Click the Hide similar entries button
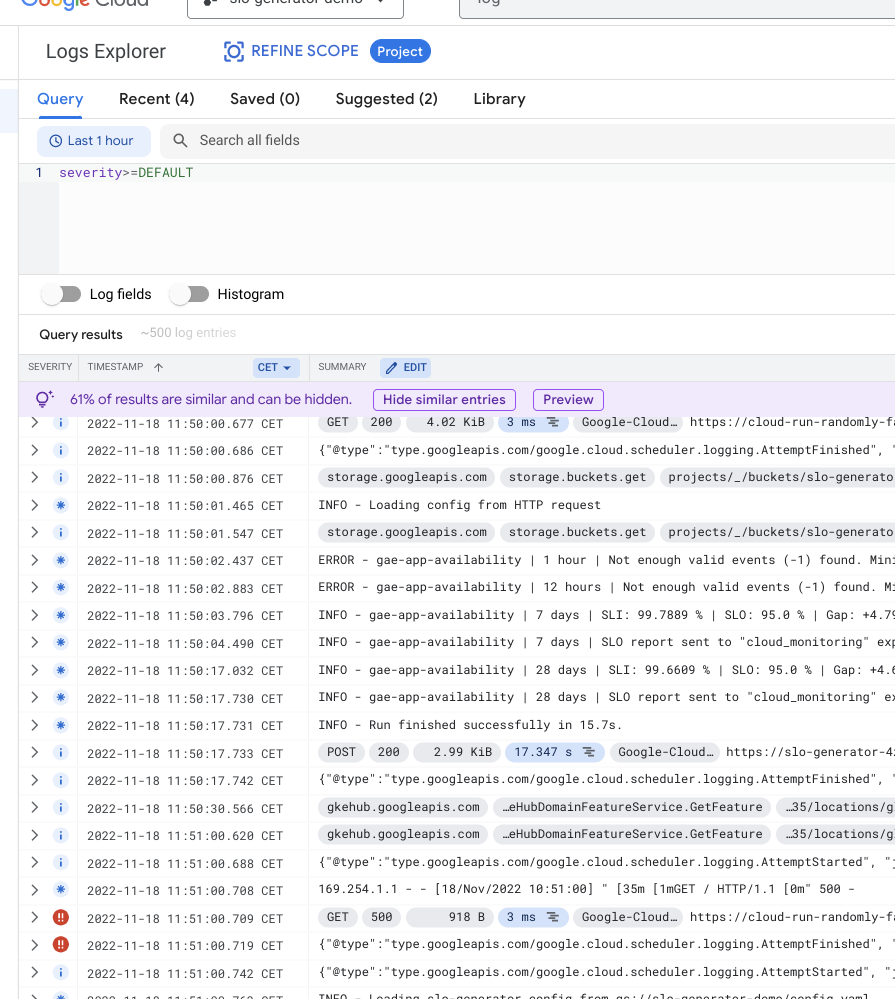This screenshot has width=895, height=999. click(444, 399)
